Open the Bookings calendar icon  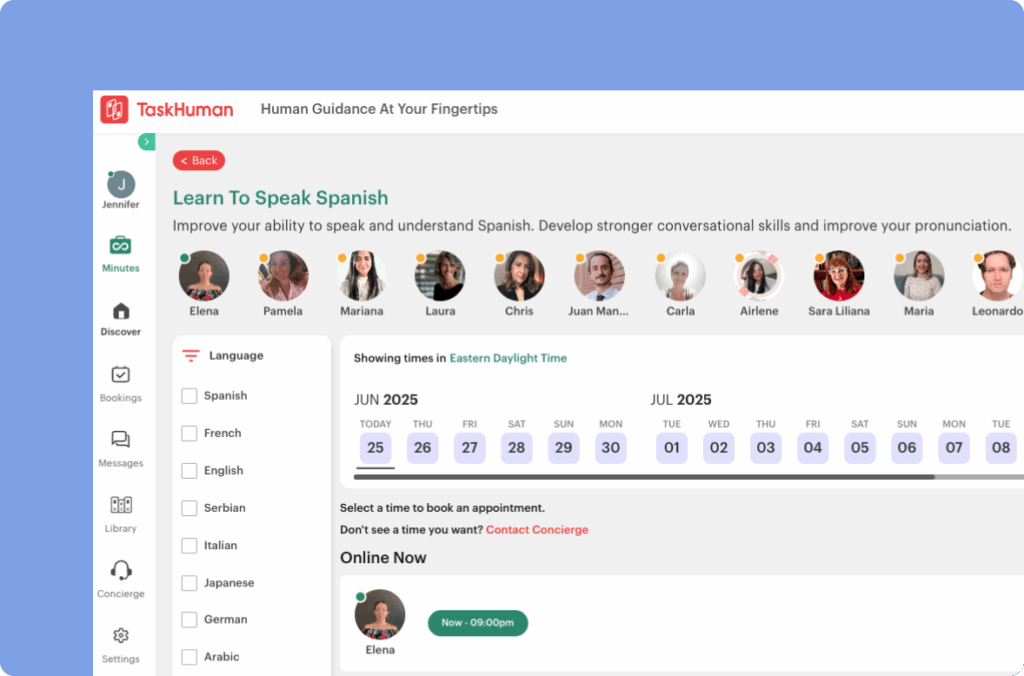click(120, 375)
